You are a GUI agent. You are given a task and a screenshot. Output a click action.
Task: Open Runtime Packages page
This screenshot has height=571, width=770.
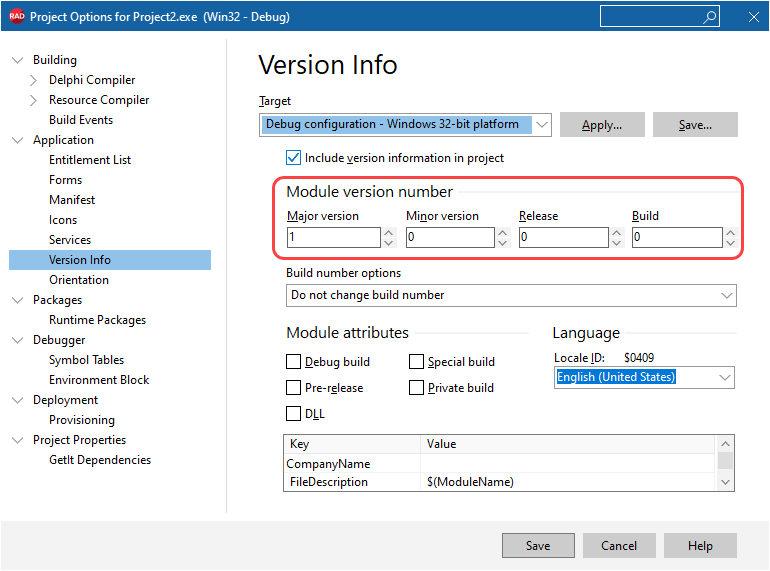point(97,320)
